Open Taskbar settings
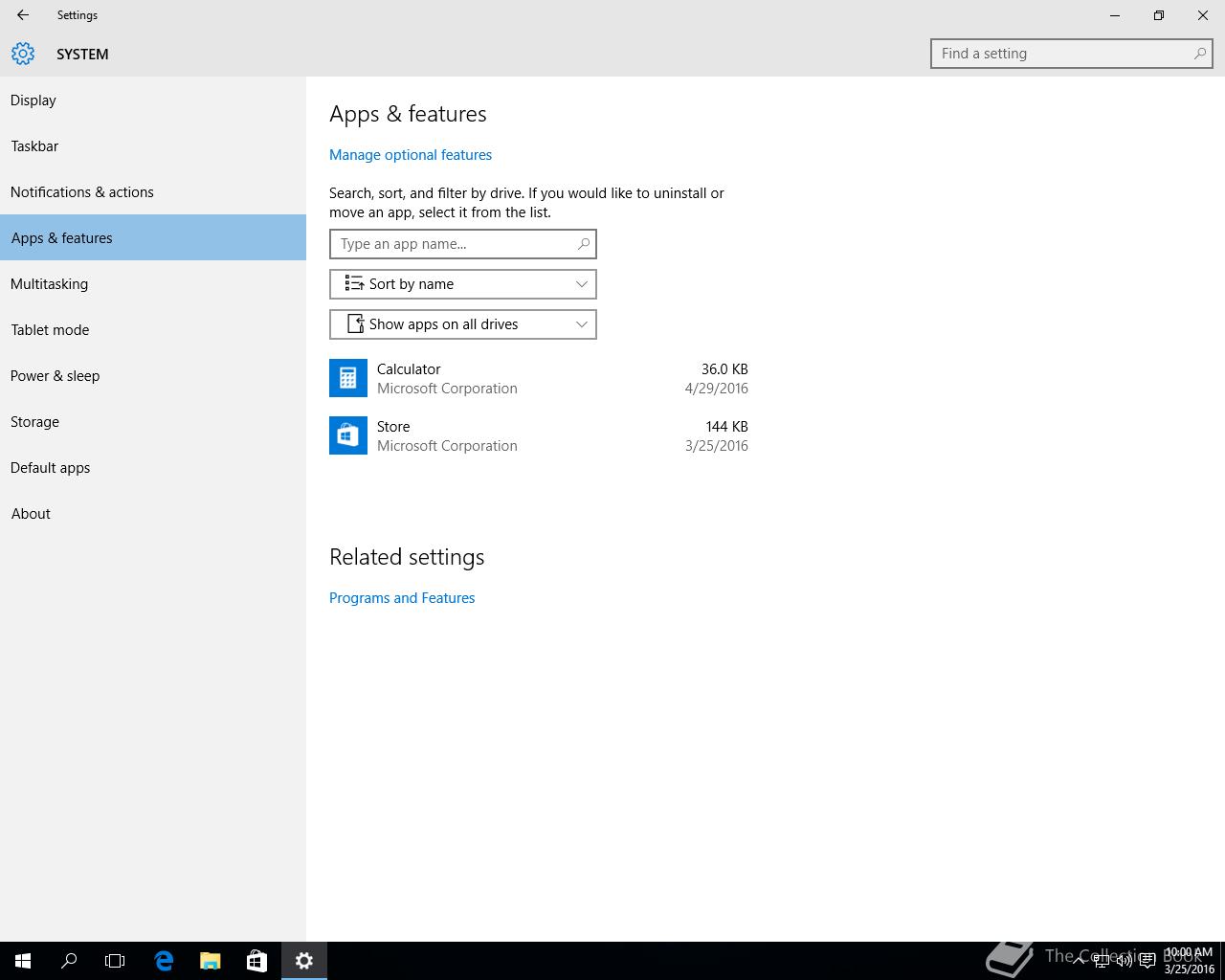The height and width of the screenshot is (980, 1225). pyautogui.click(x=153, y=145)
